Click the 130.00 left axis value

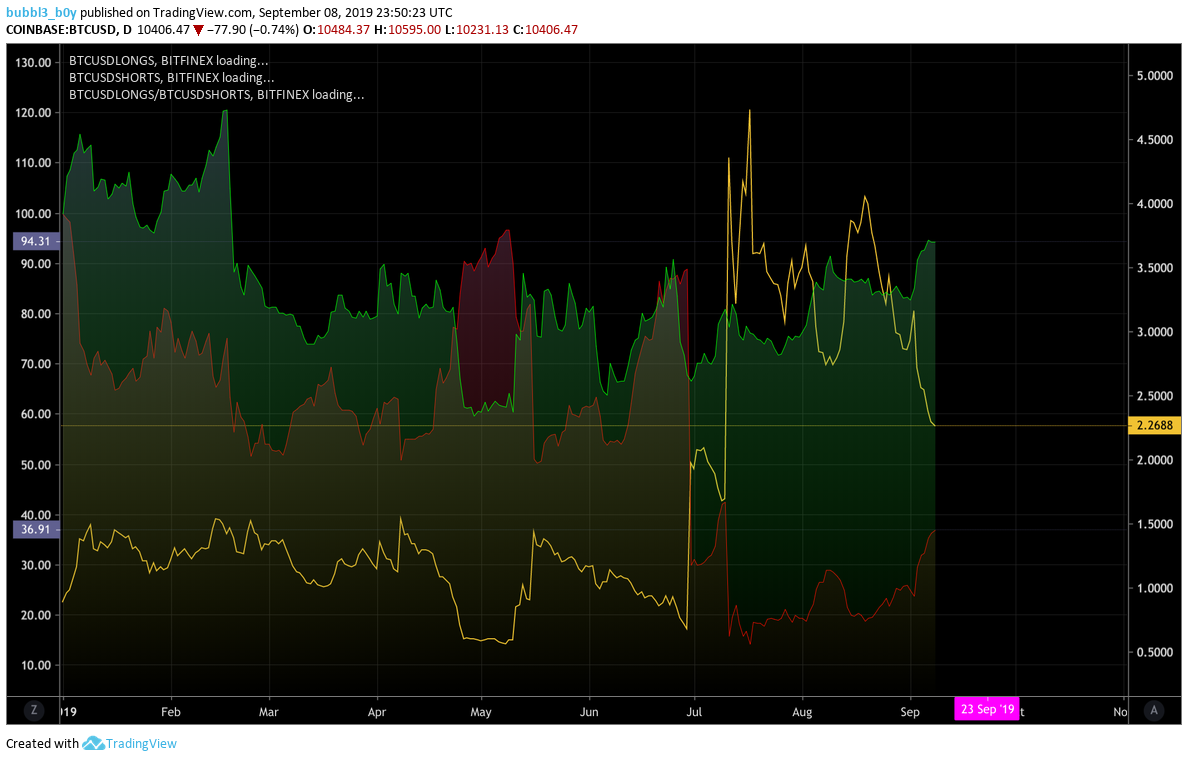coord(33,63)
